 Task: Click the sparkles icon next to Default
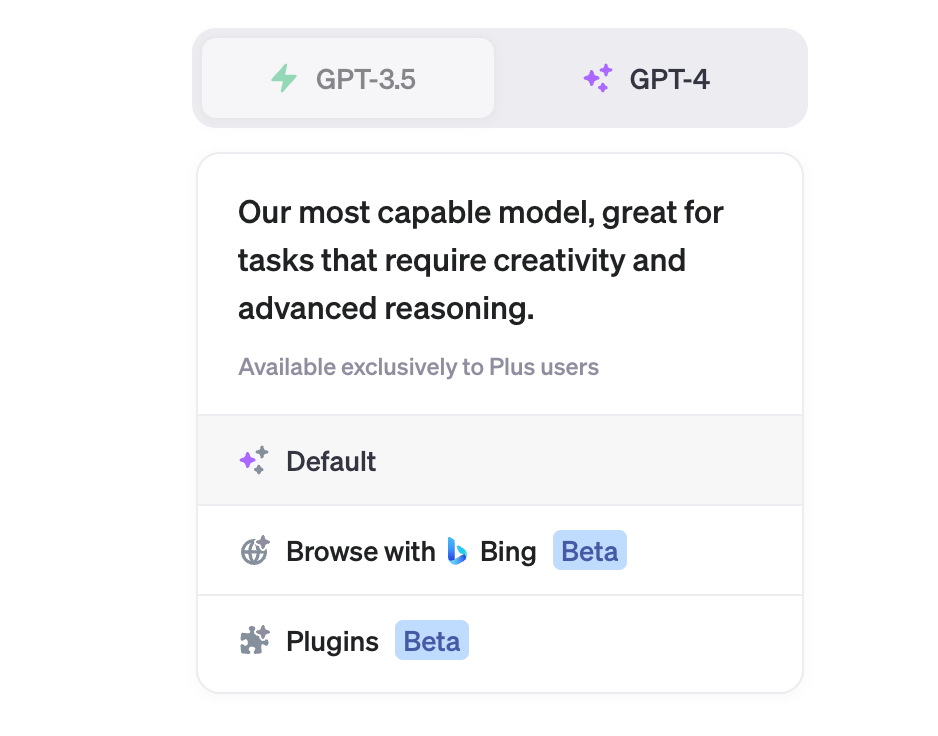[x=254, y=461]
